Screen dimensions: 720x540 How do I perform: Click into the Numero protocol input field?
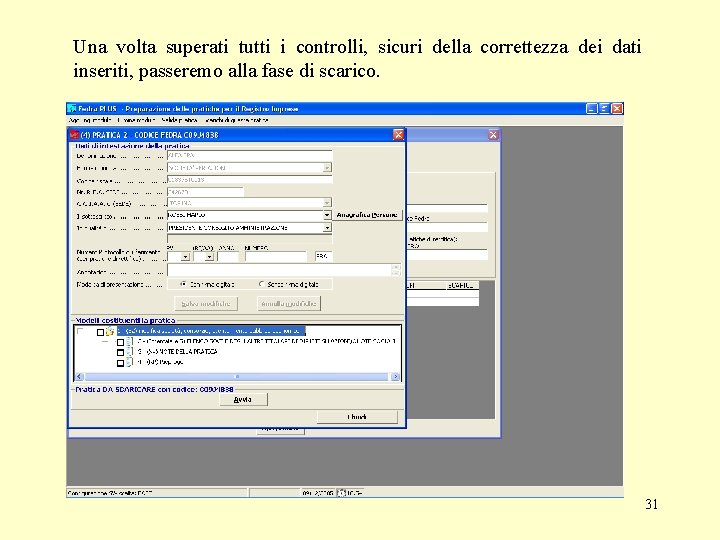(276, 257)
